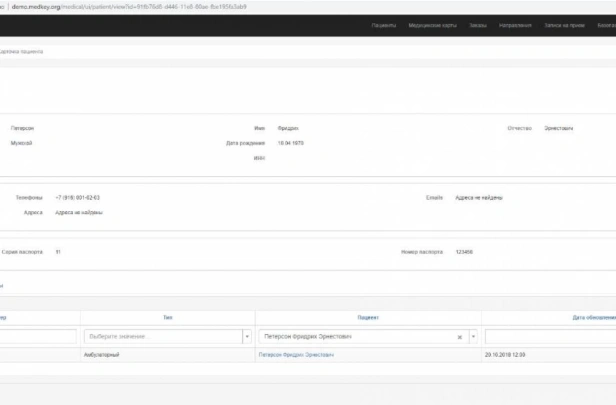The height and width of the screenshot is (405, 616).
Task: Click the phone number +7 (916) value
Action: (77, 198)
